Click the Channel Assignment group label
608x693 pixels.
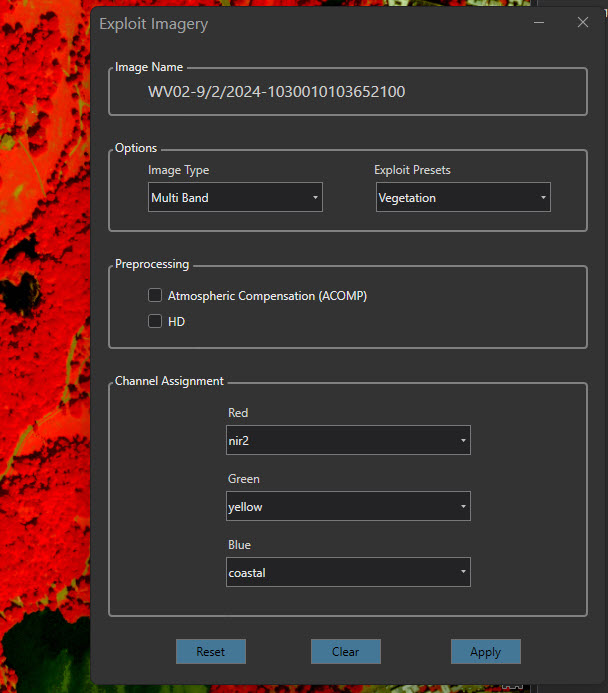(169, 381)
